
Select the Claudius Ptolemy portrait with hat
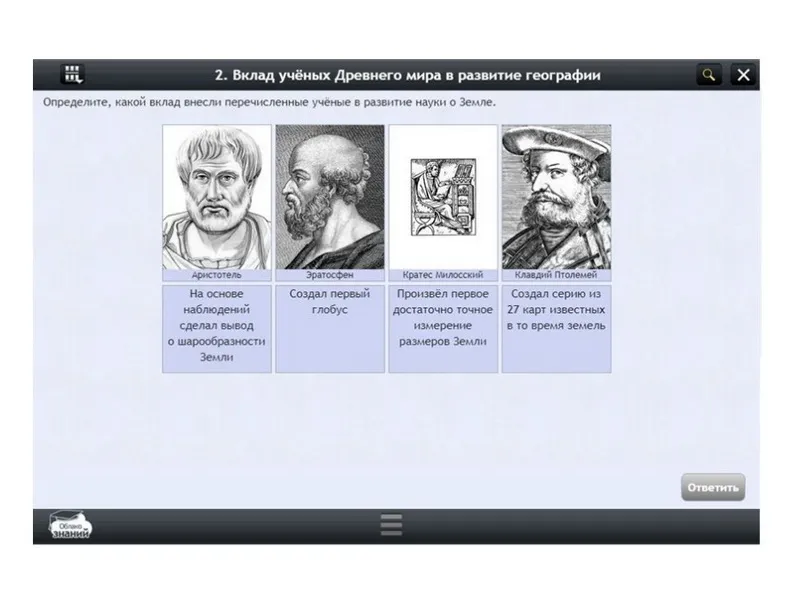(x=556, y=197)
